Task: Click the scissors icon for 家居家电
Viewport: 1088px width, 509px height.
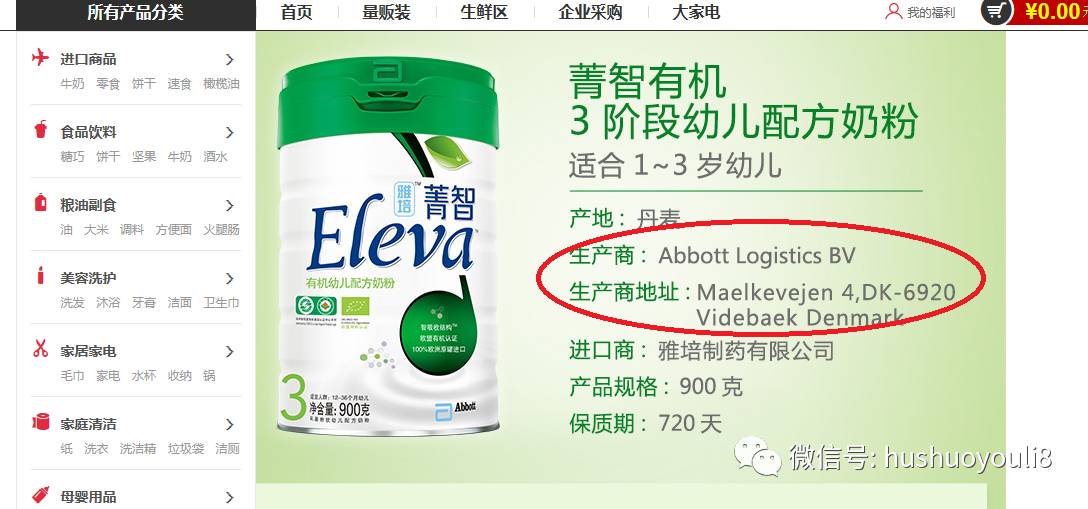Action: (x=40, y=348)
